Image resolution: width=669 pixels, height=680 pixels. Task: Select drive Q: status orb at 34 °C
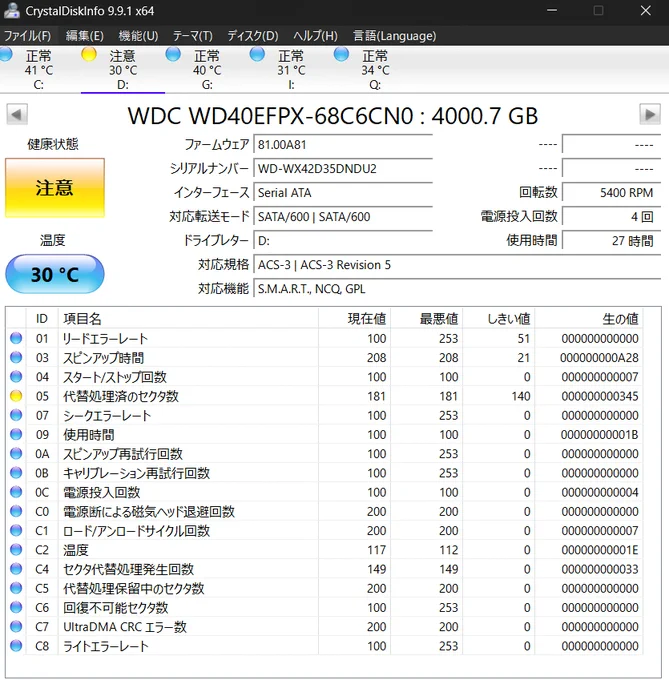341,54
